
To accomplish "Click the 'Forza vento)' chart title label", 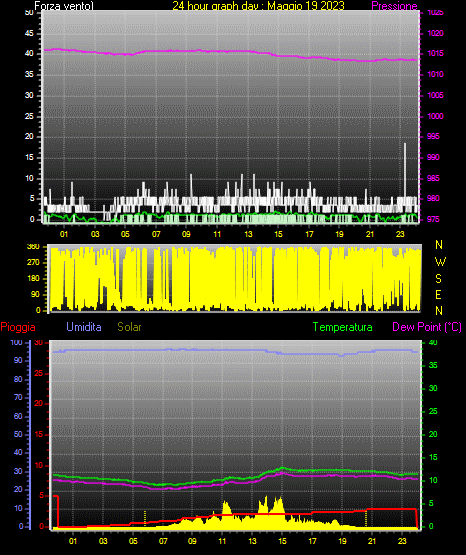I will click(64, 6).
